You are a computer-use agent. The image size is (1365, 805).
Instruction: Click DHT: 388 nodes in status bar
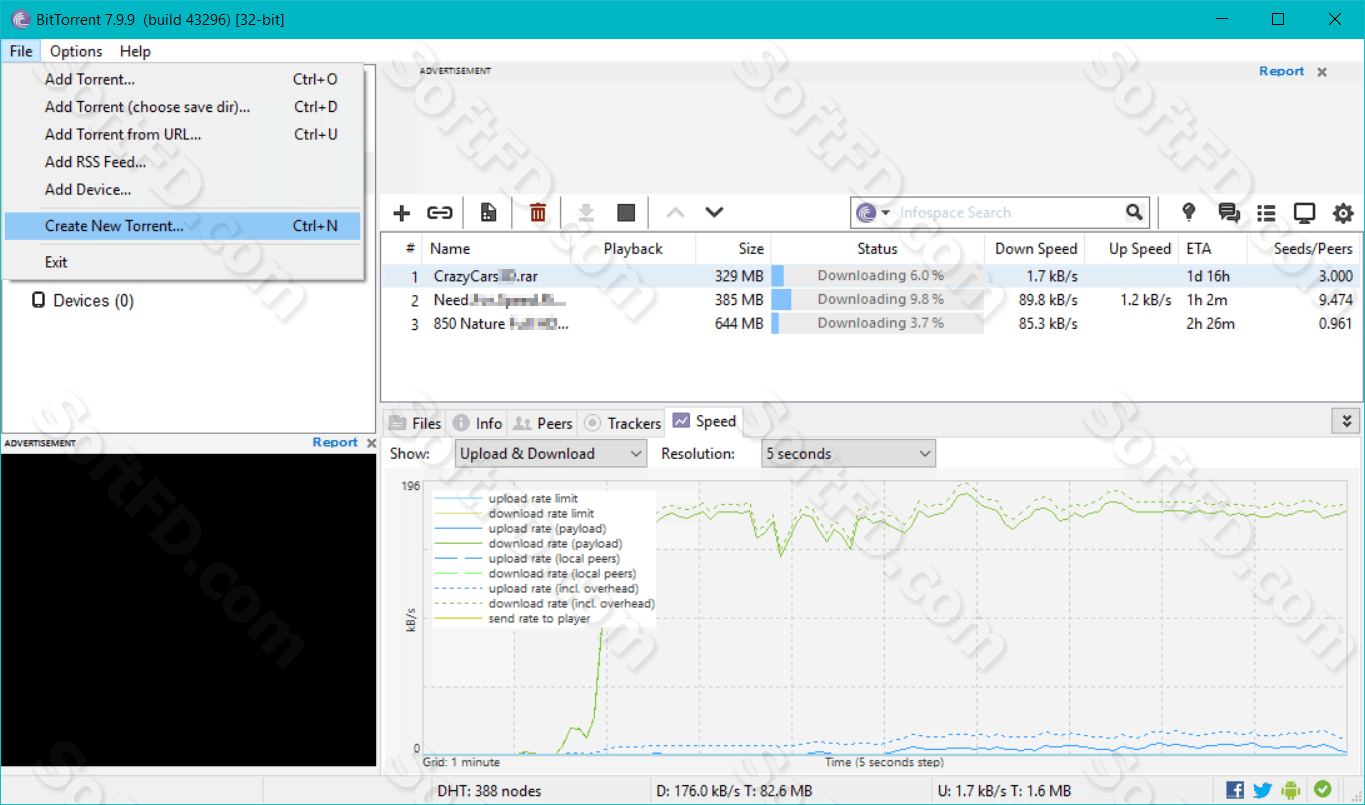click(489, 791)
